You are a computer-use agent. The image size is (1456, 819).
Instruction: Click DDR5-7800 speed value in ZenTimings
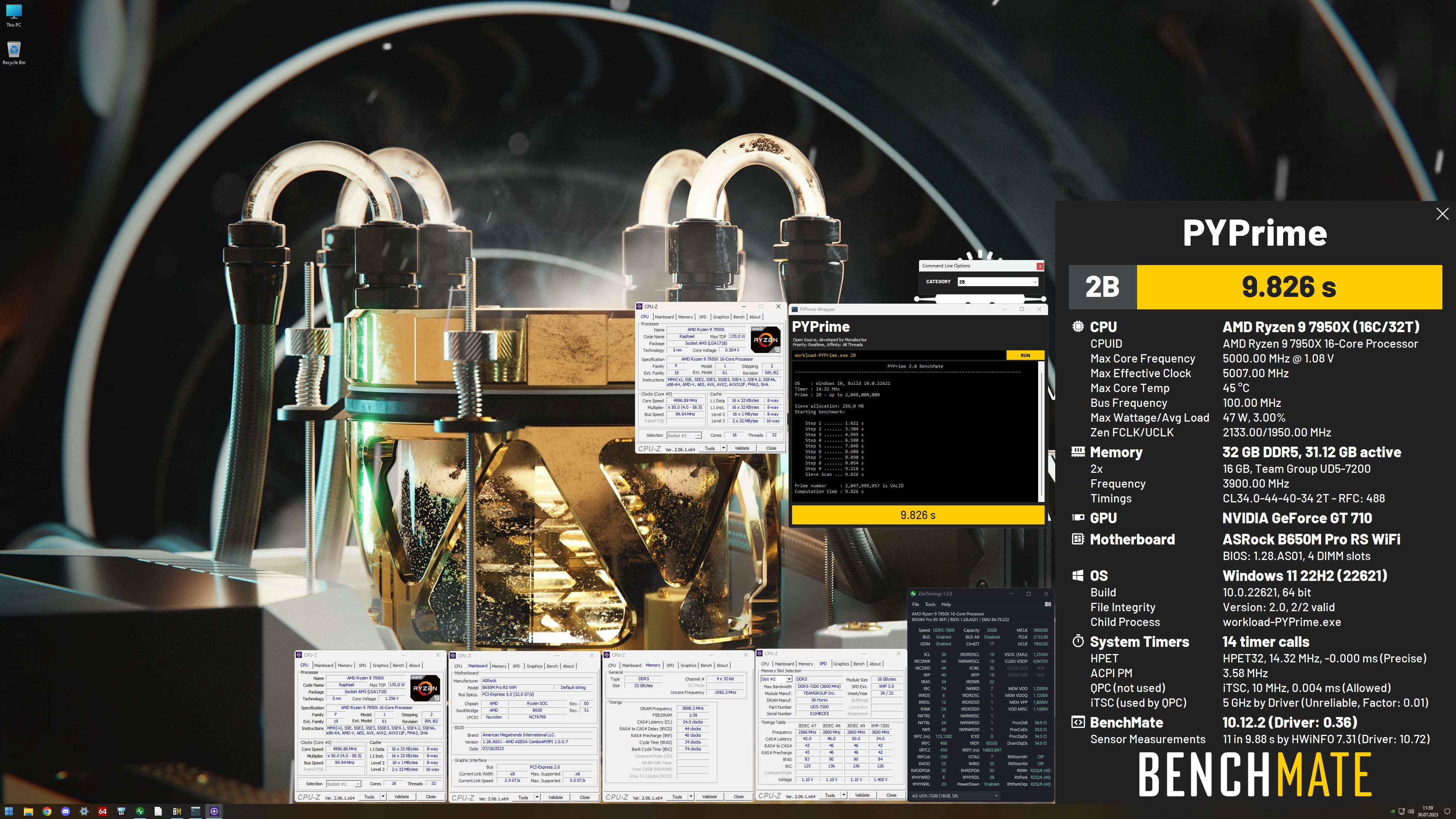tap(943, 630)
